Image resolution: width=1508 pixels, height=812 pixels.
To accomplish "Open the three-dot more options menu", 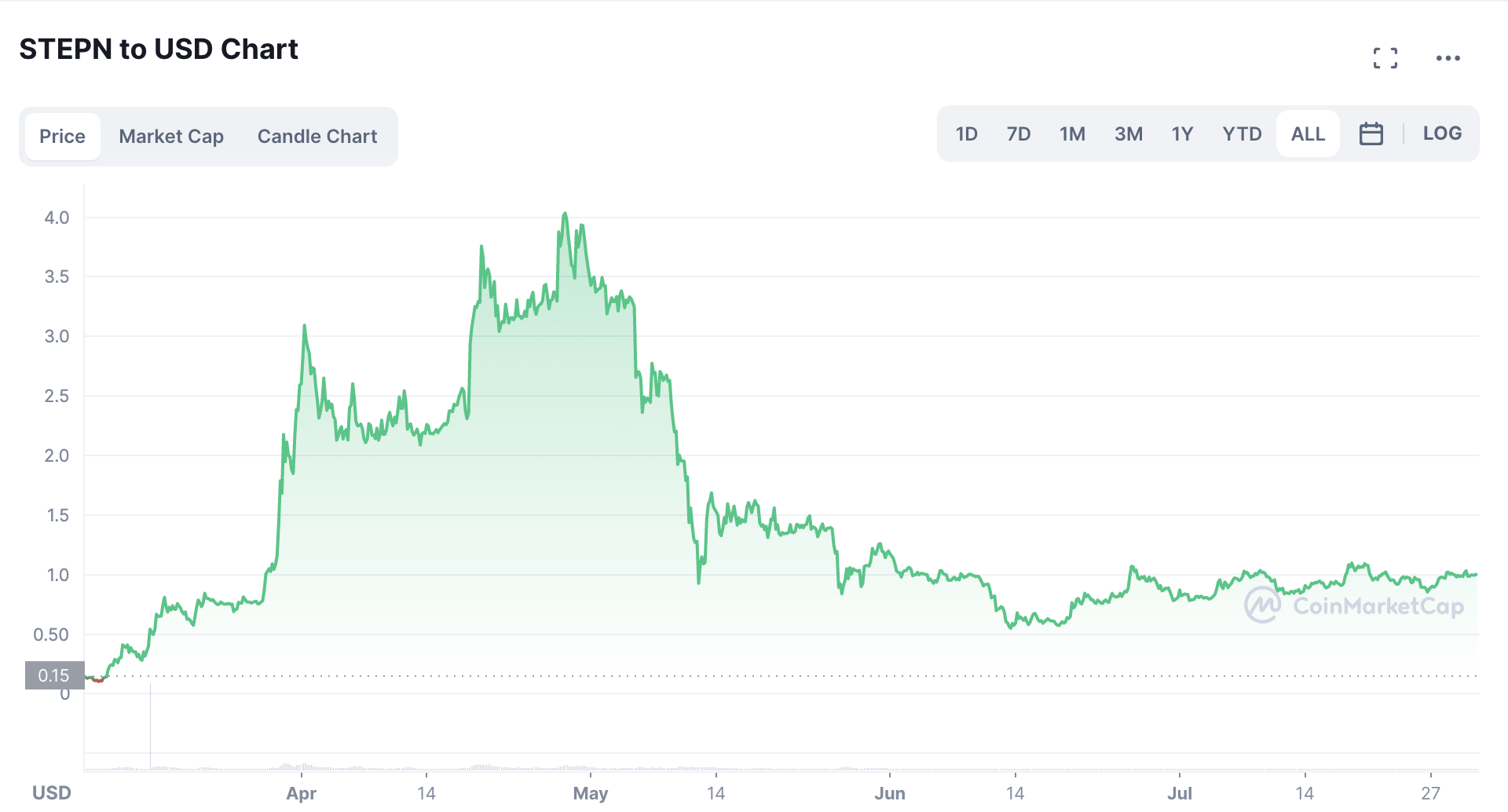I will 1448,58.
